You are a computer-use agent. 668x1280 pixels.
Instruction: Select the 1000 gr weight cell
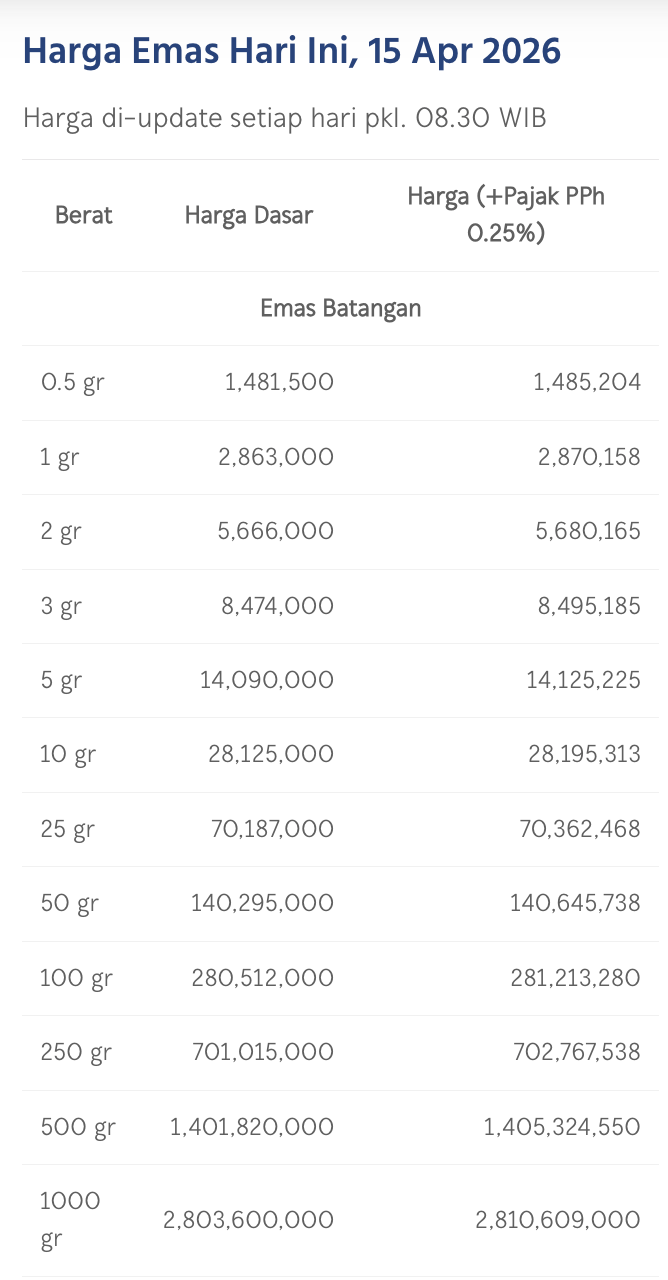tap(70, 1220)
